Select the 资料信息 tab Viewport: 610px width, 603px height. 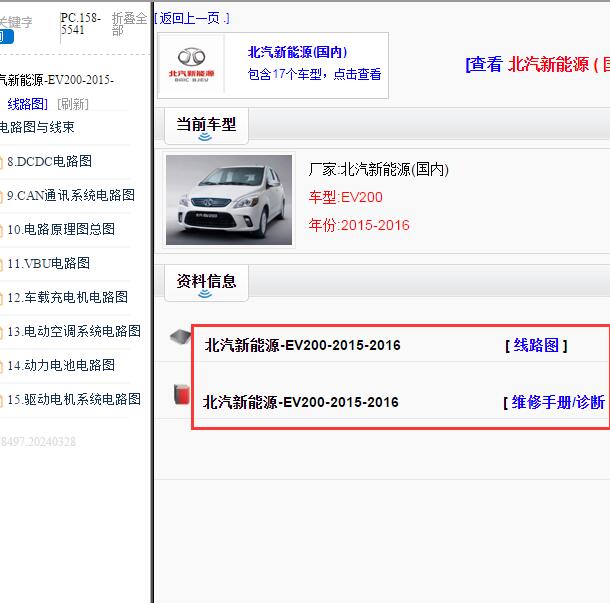(206, 282)
